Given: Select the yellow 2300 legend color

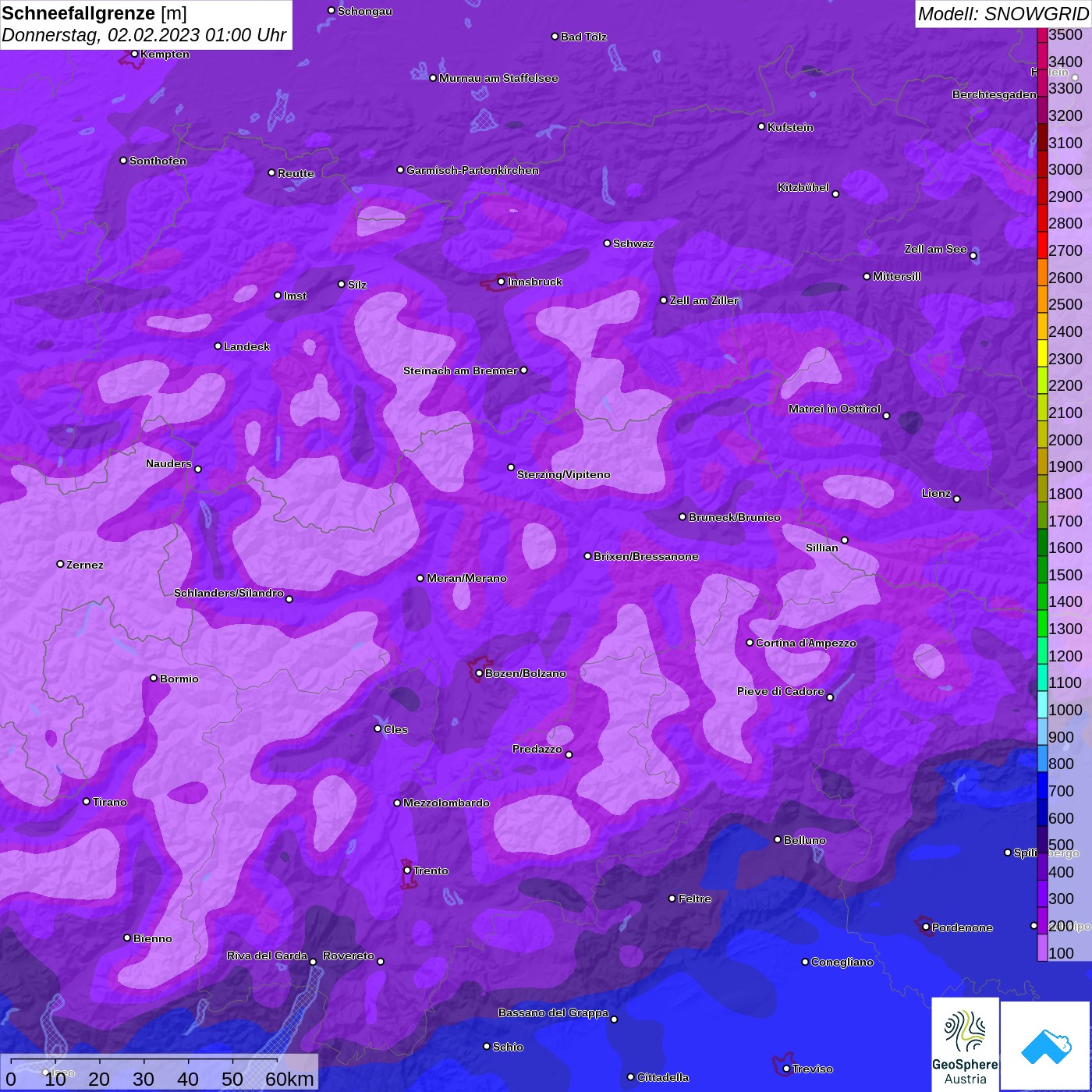Looking at the screenshot, I should coord(1042,359).
